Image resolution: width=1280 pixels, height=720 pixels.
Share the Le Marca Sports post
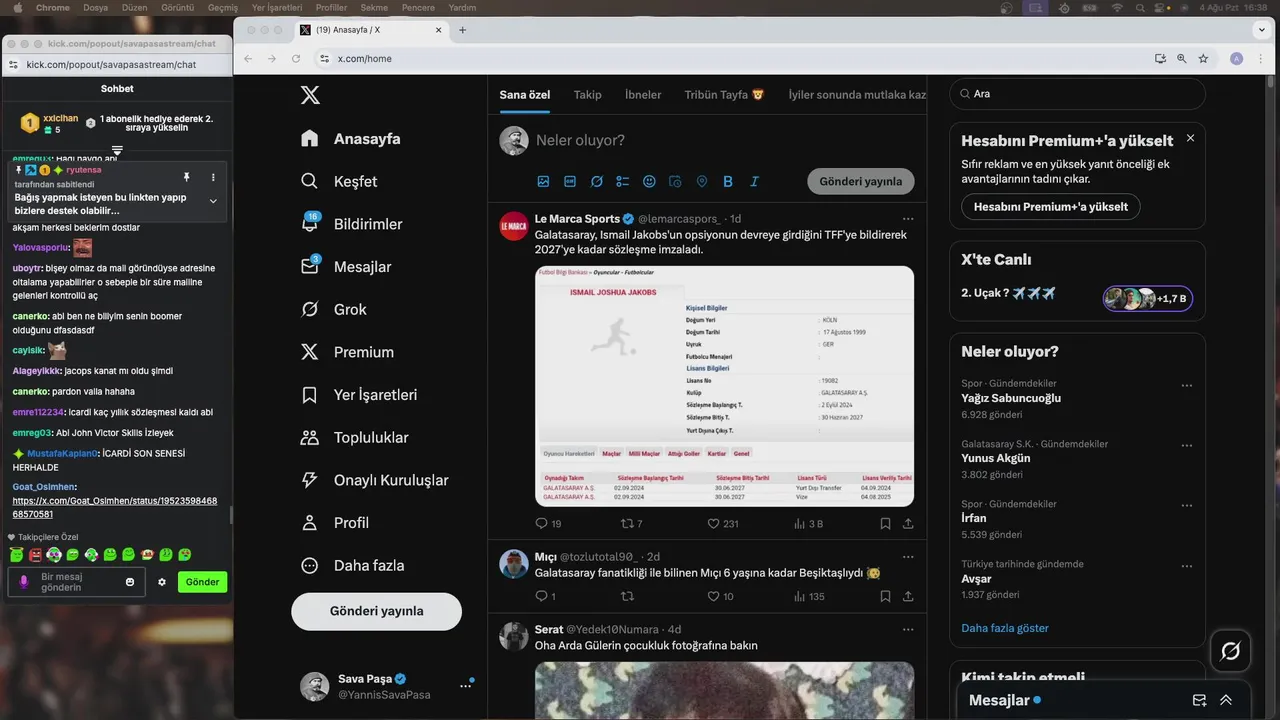tap(908, 523)
